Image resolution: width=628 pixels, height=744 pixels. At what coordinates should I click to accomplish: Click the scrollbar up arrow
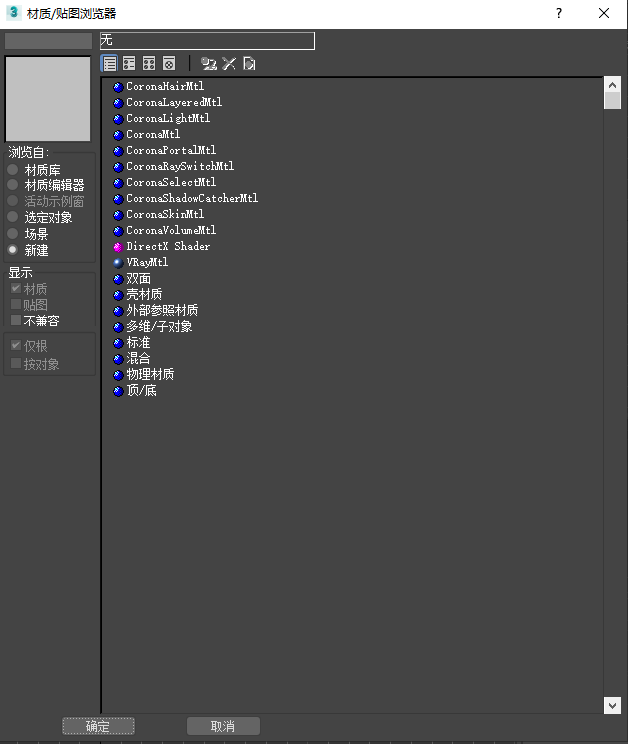(x=612, y=85)
